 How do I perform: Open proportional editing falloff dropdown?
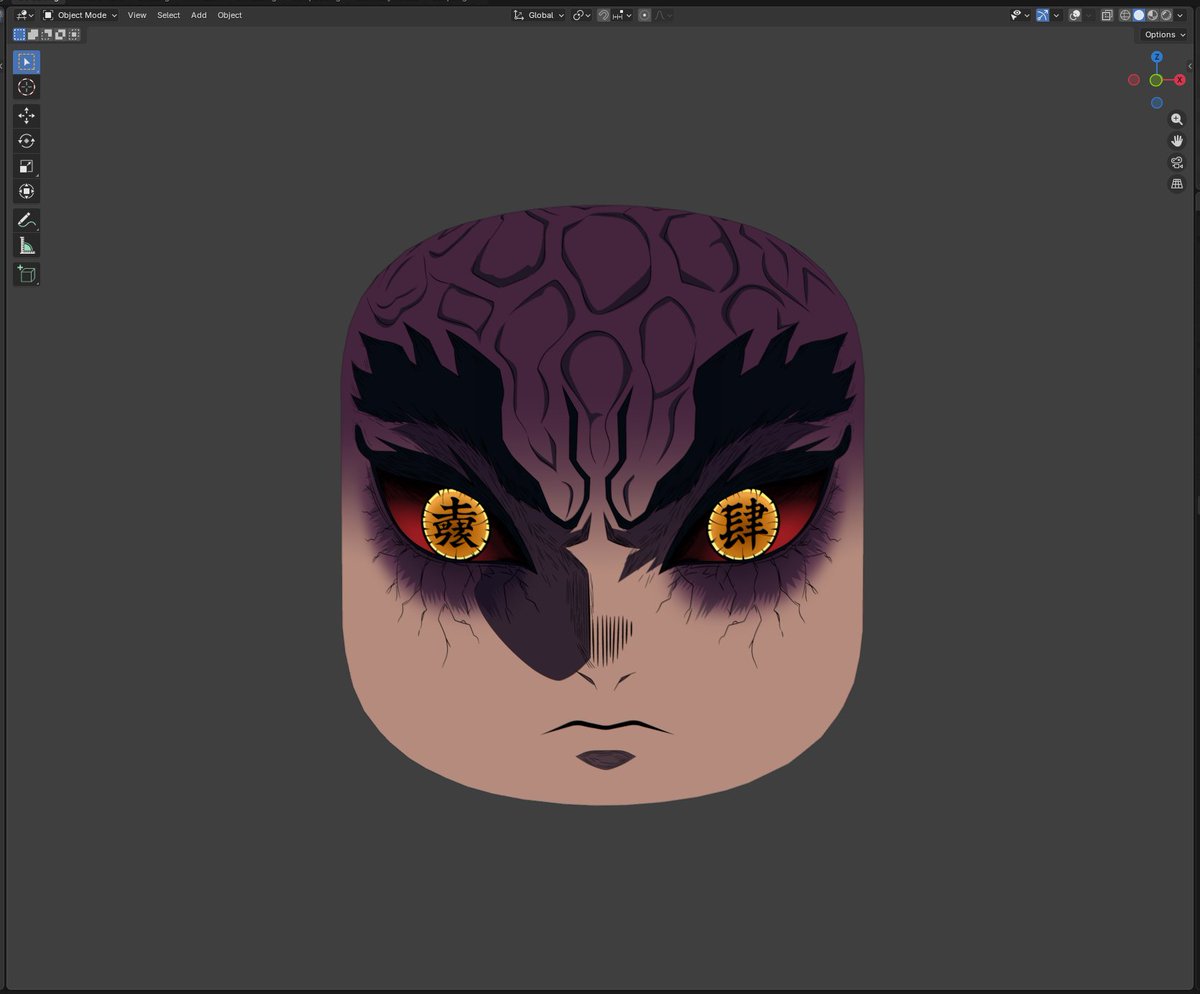click(x=663, y=15)
